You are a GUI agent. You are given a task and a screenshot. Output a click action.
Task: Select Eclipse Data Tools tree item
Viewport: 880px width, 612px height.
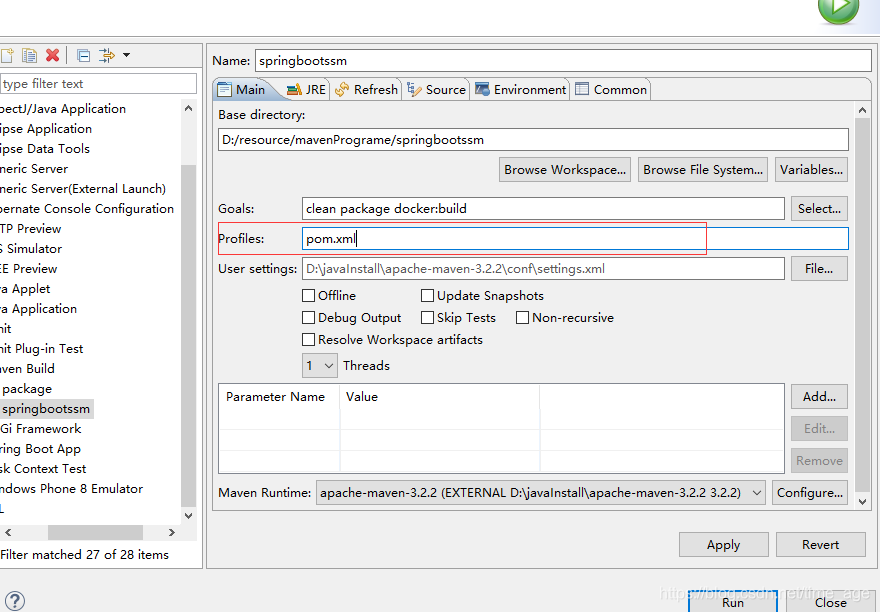point(45,149)
